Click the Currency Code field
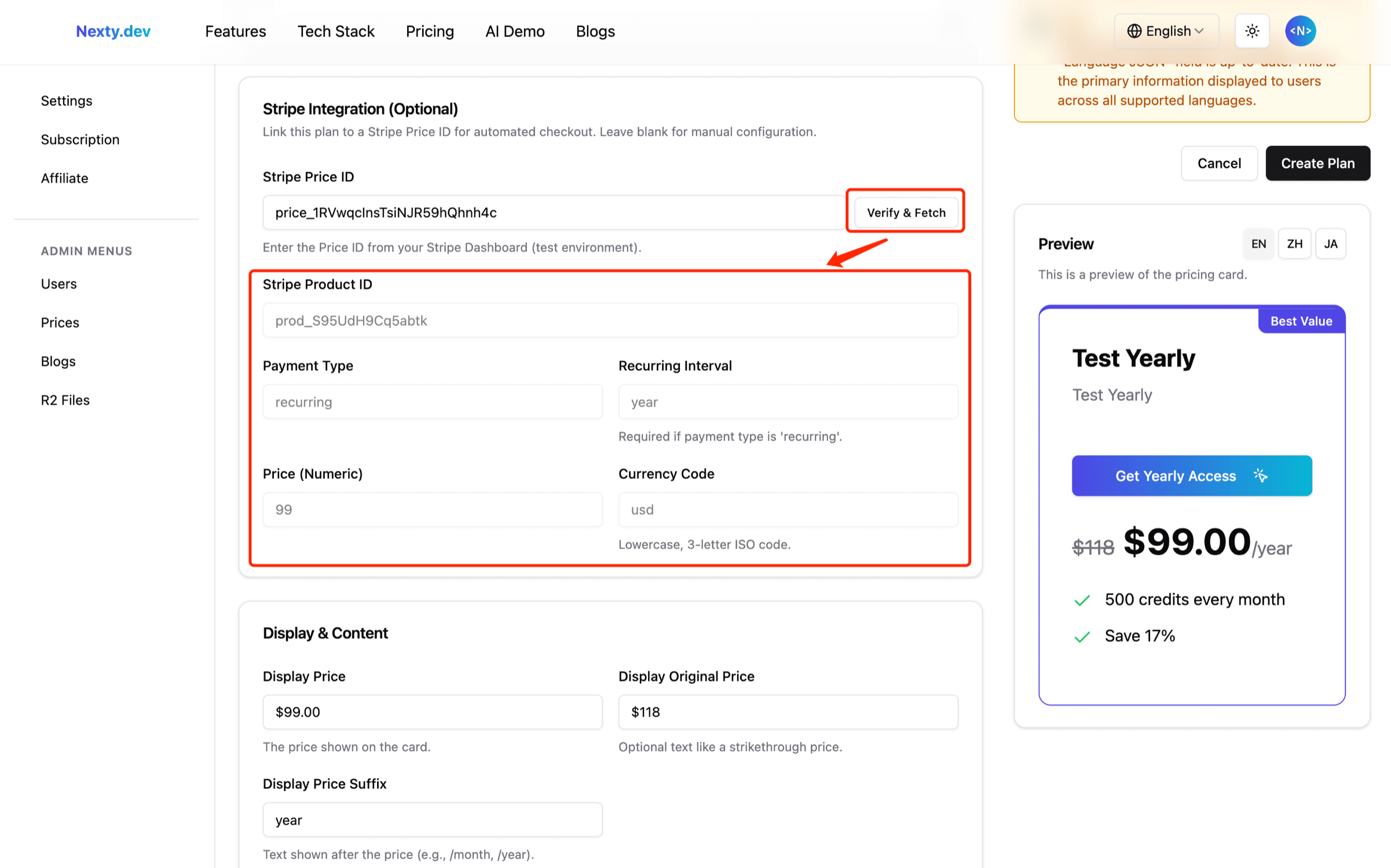The height and width of the screenshot is (868, 1391). click(788, 510)
